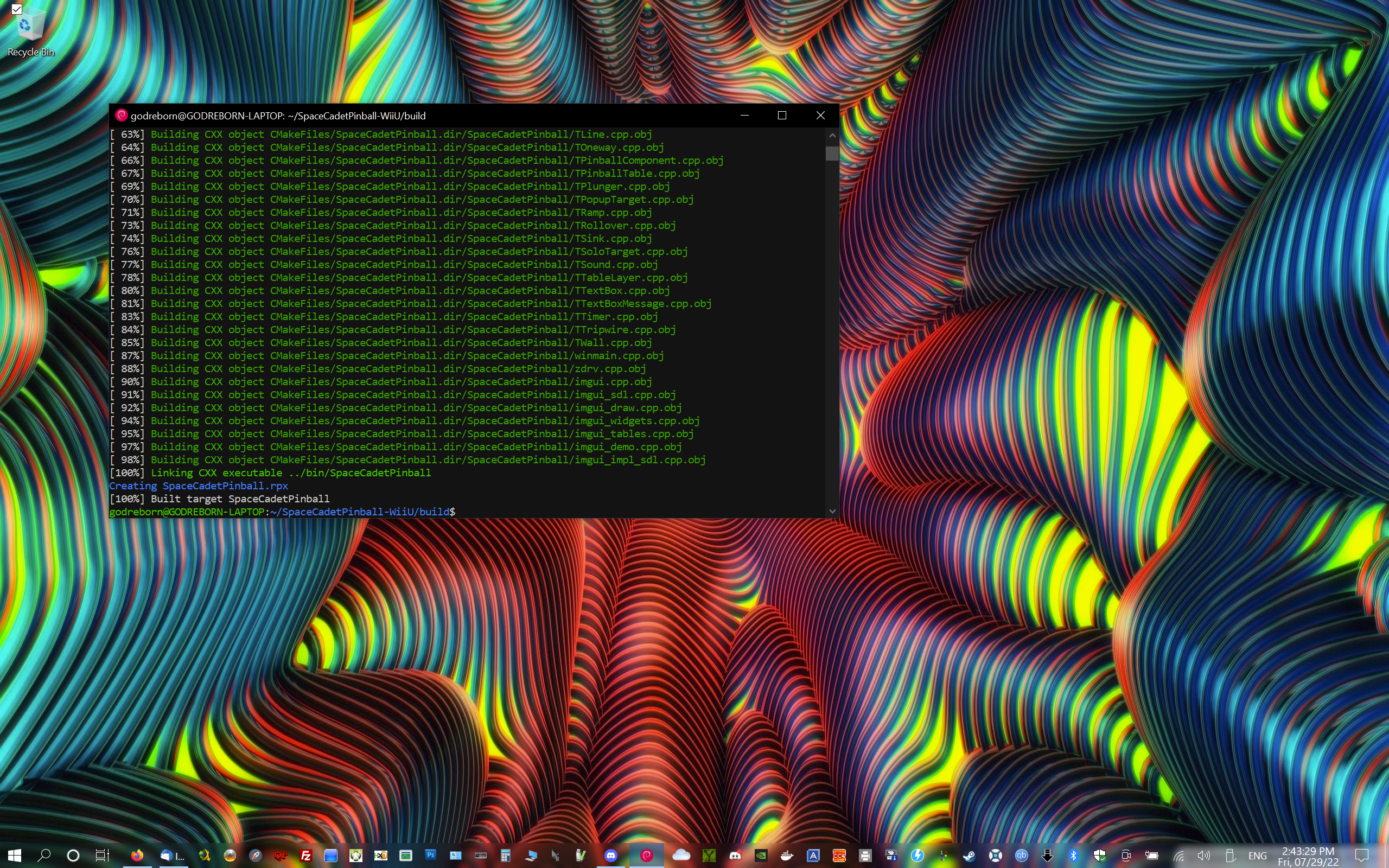Open the ENG language switcher
This screenshot has height=868, width=1389.
point(1257,856)
